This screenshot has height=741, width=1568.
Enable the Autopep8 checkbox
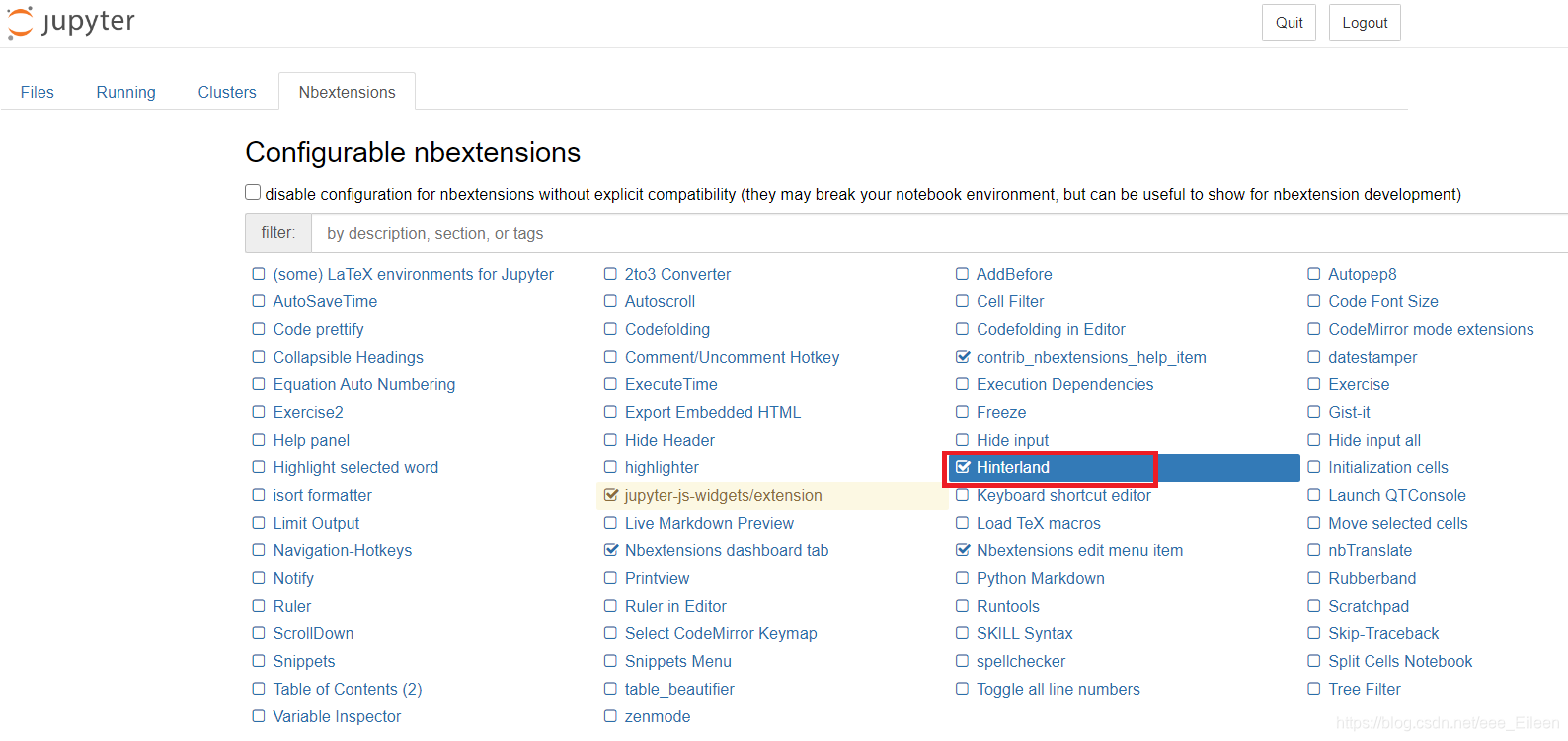click(1313, 274)
